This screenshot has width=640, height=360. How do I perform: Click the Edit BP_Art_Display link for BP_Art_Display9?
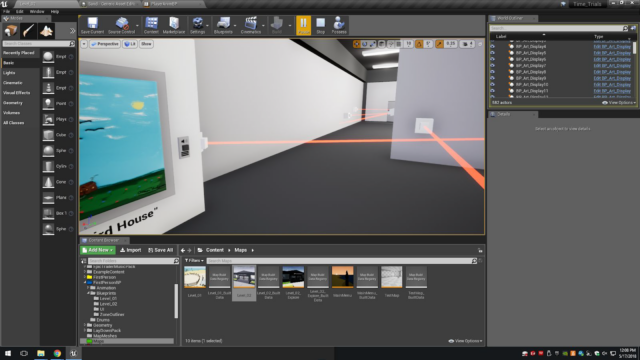pyautogui.click(x=612, y=78)
